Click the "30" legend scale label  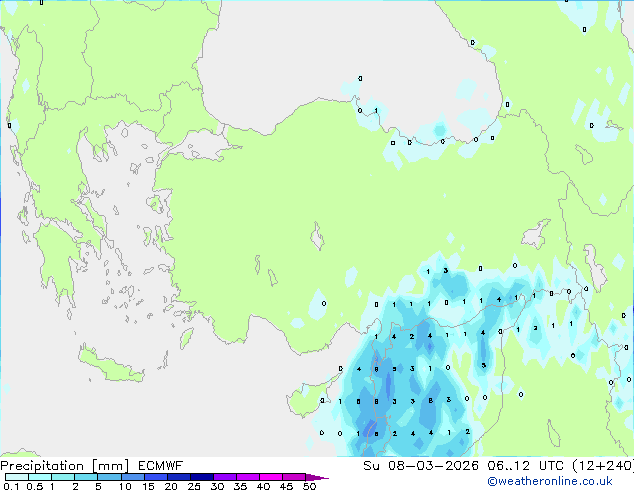[x=217, y=486]
